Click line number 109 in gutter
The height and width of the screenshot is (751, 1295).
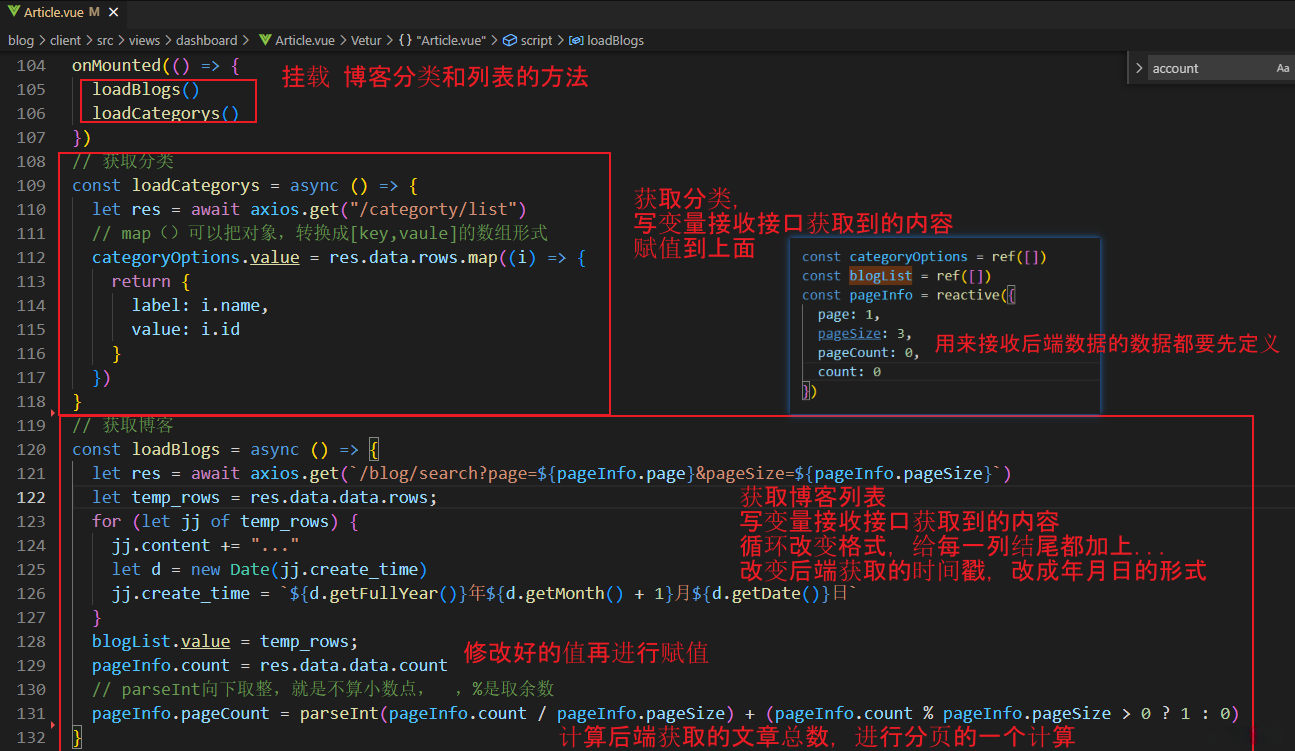tap(31, 185)
